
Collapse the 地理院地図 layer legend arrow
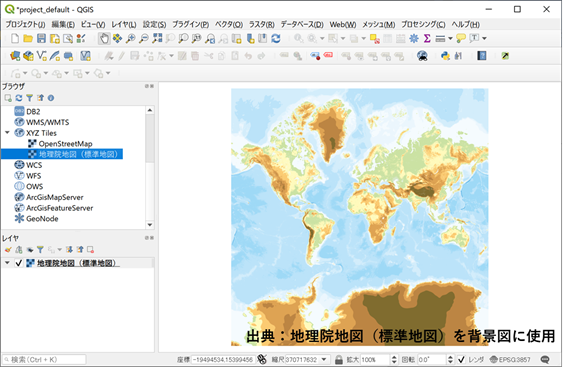click(7, 263)
